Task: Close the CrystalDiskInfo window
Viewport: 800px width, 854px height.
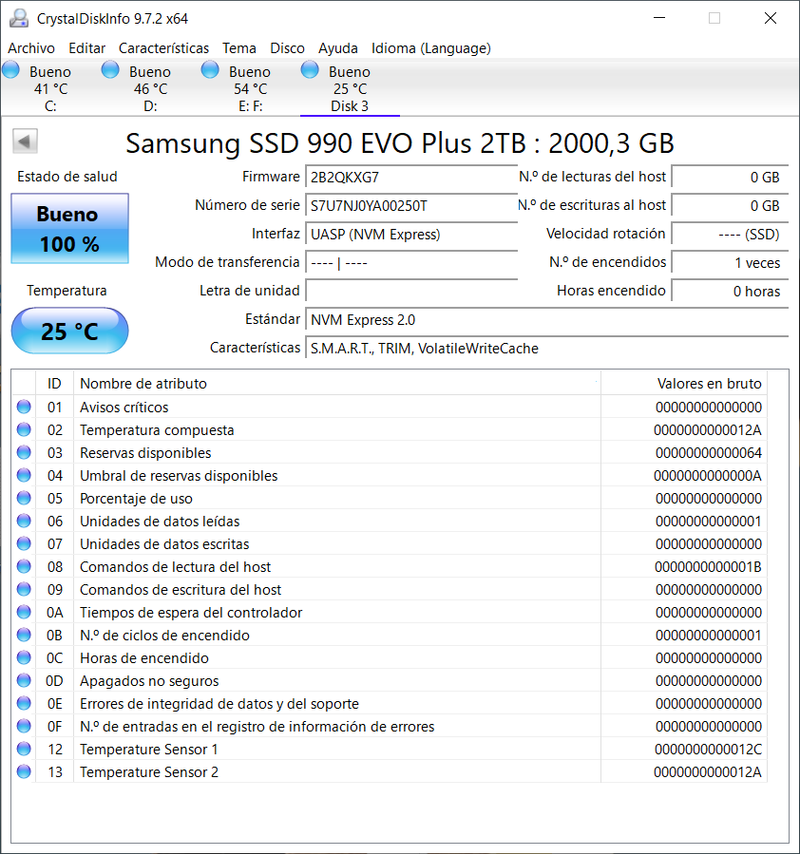Action: [x=770, y=18]
